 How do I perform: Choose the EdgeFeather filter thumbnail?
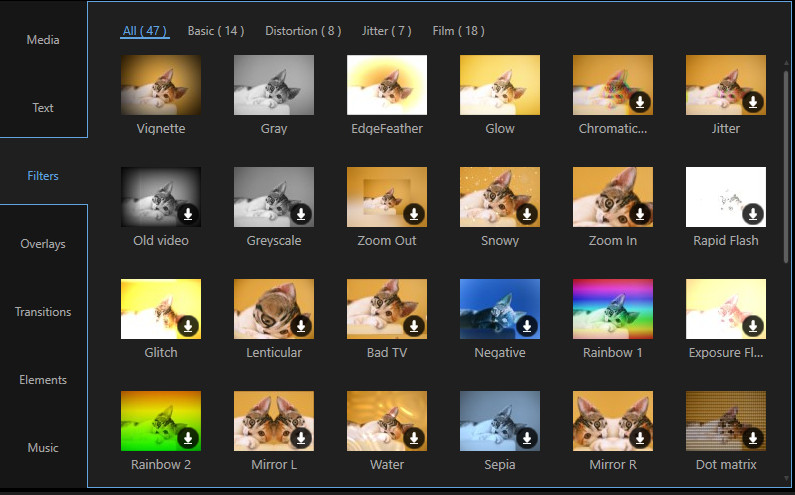[387, 85]
